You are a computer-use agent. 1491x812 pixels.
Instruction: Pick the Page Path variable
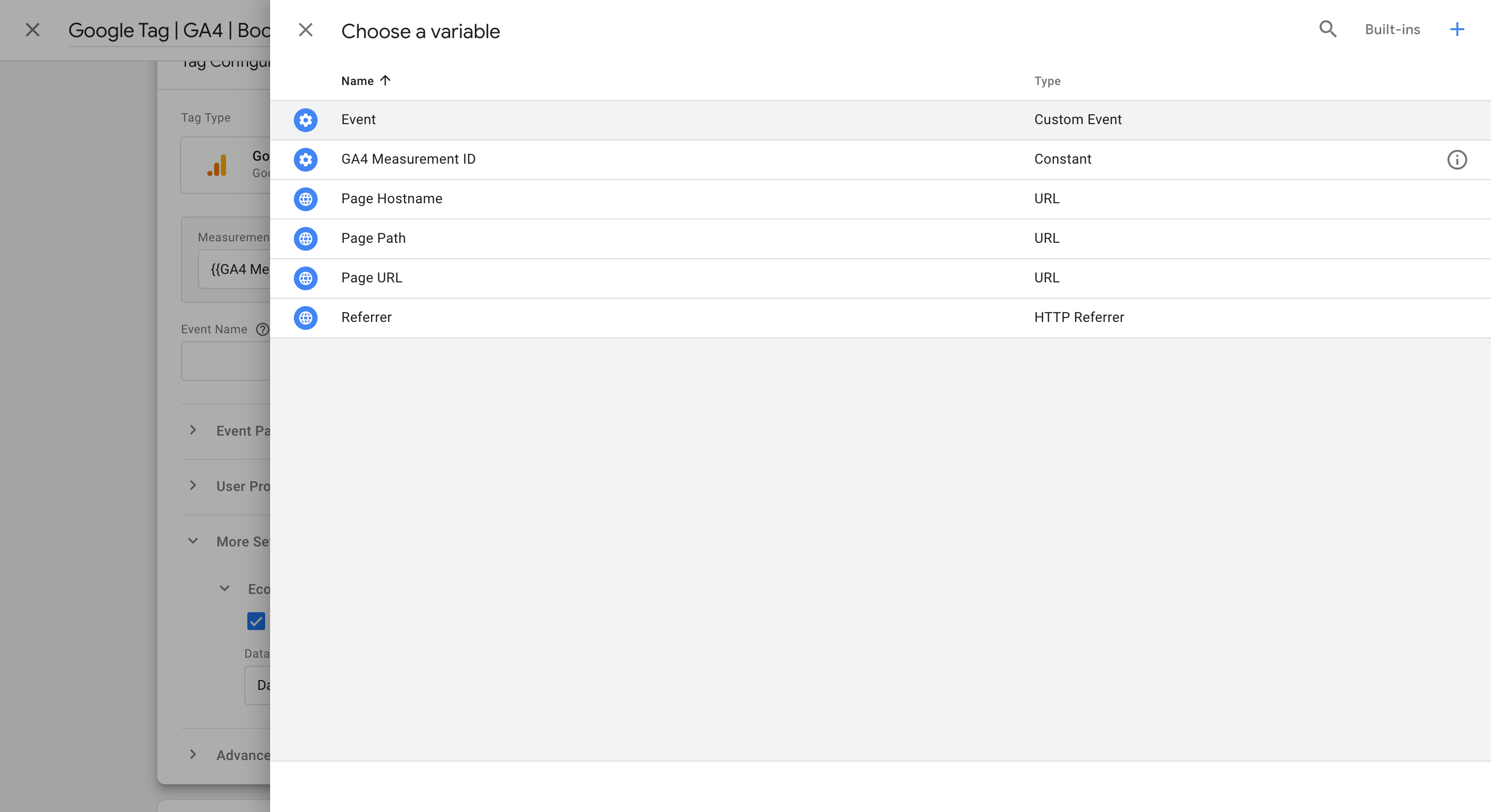tap(881, 238)
